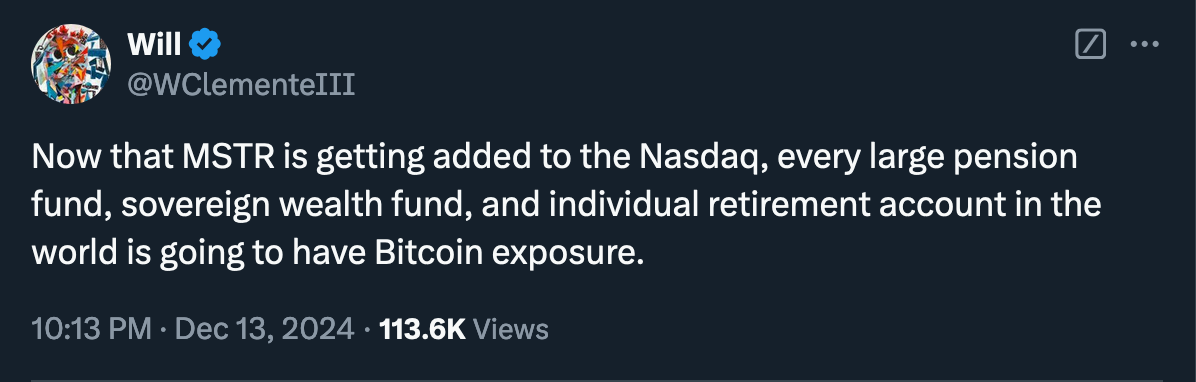The height and width of the screenshot is (382, 1196).
Task: Click the Views label
Action: pos(511,329)
